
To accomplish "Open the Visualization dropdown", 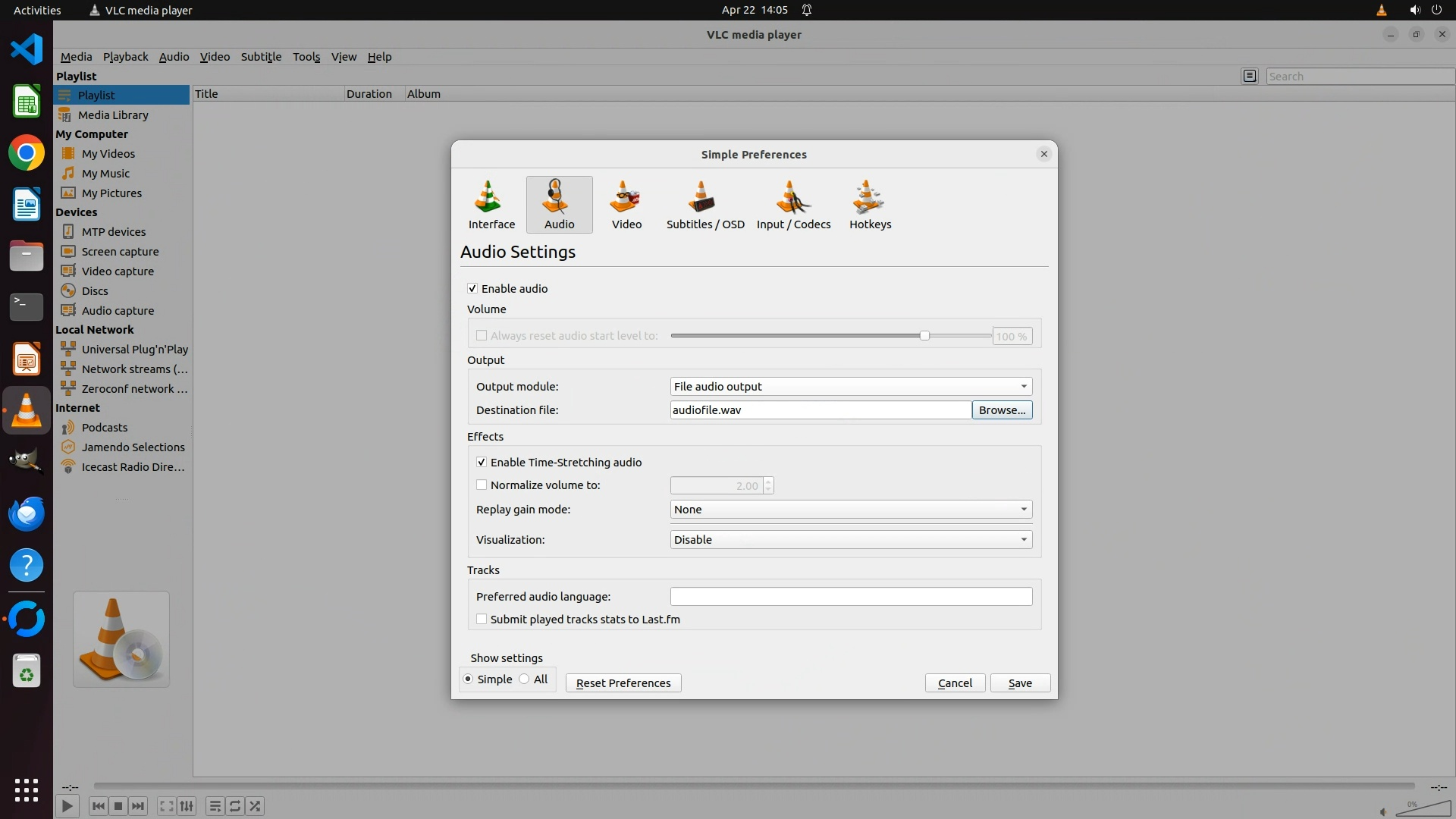I will coord(850,540).
